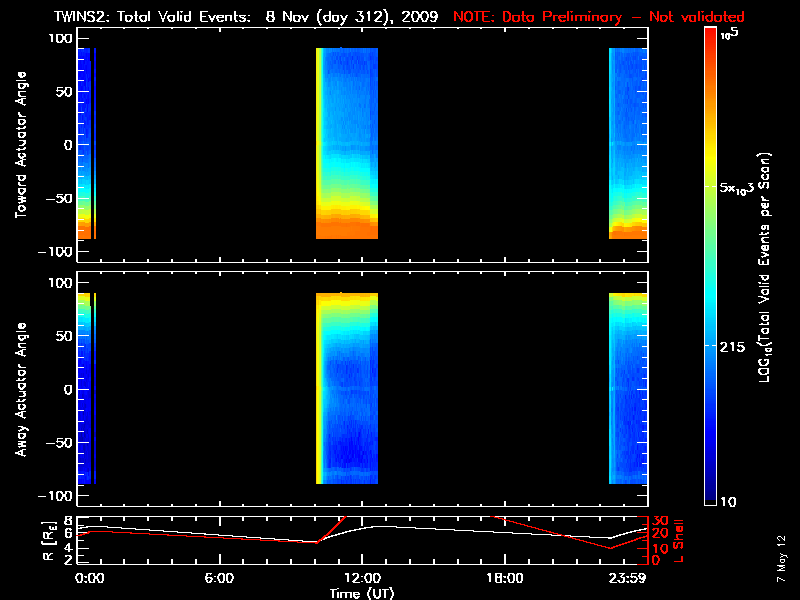Click the 5x10^3 label on the colorbar
This screenshot has height=600, width=800.
(741, 188)
